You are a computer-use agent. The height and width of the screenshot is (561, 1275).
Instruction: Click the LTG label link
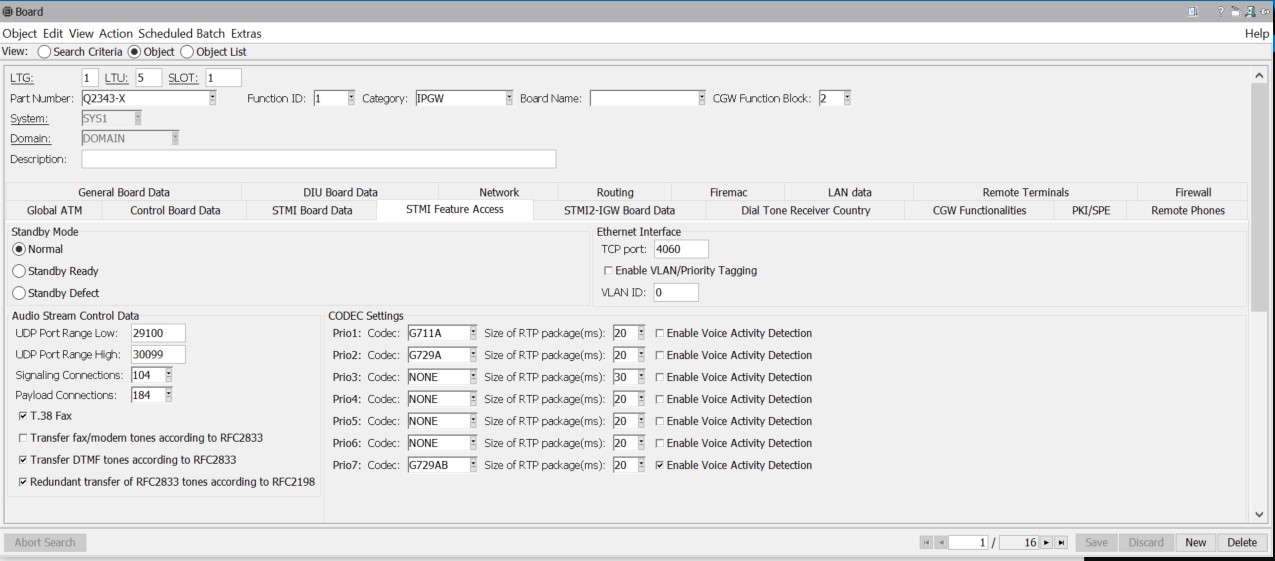point(21,78)
